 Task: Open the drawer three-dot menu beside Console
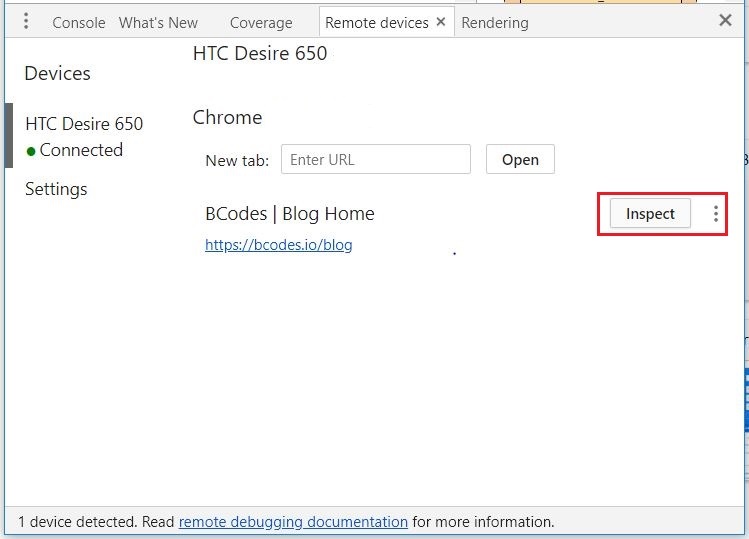pos(26,21)
